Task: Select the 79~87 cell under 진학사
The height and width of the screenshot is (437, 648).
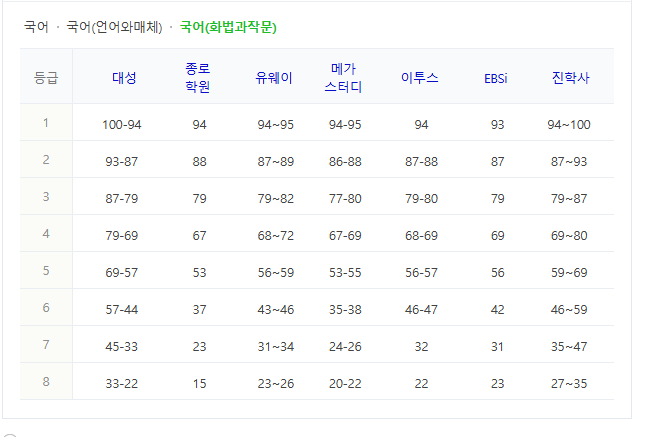Action: (569, 198)
